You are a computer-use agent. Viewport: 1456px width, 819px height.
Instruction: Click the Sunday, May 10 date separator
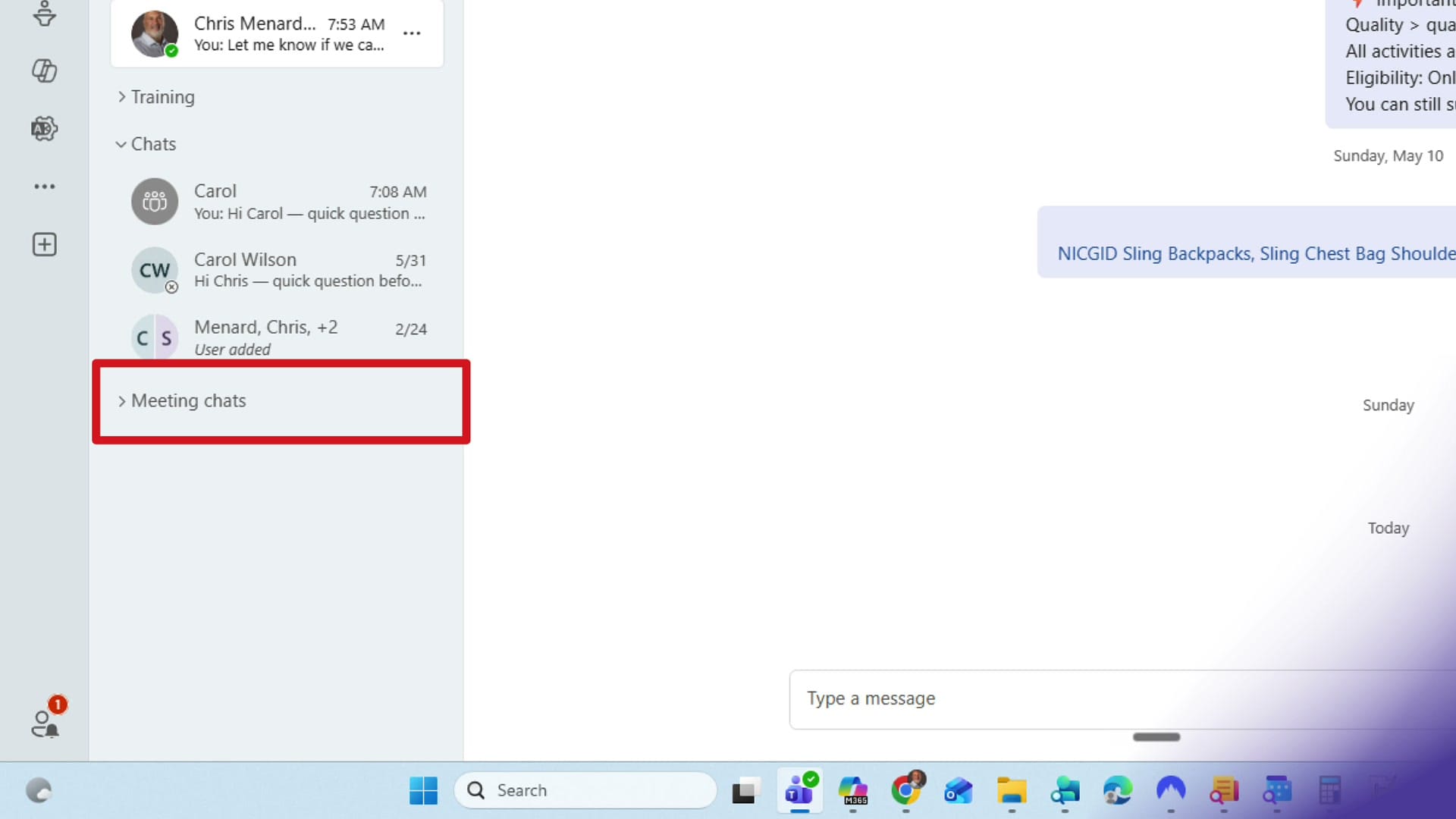click(1388, 156)
